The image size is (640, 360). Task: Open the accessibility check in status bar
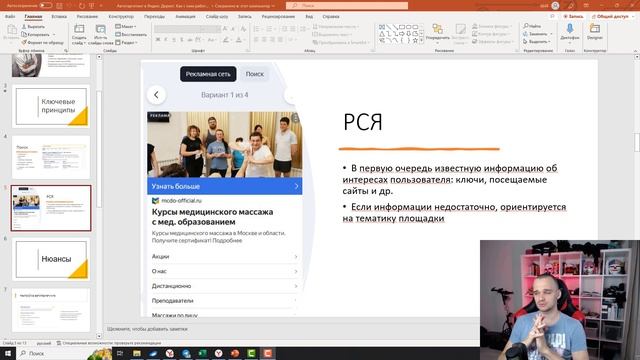pyautogui.click(x=109, y=343)
